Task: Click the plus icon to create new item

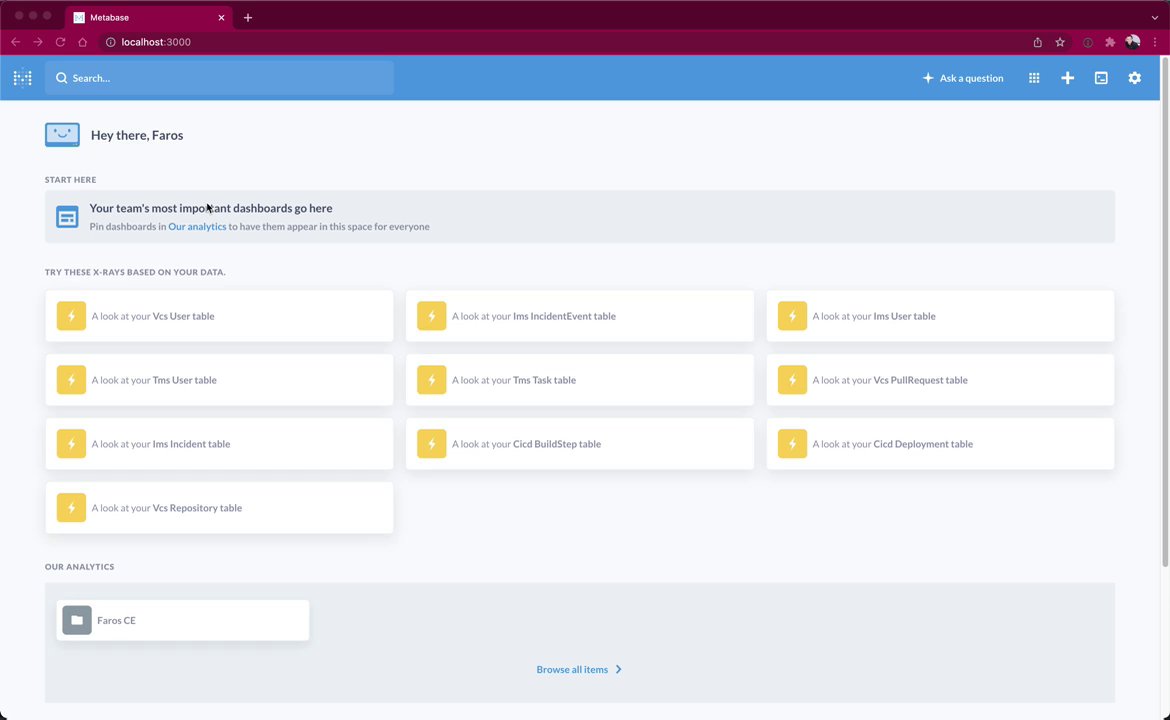Action: click(1068, 78)
